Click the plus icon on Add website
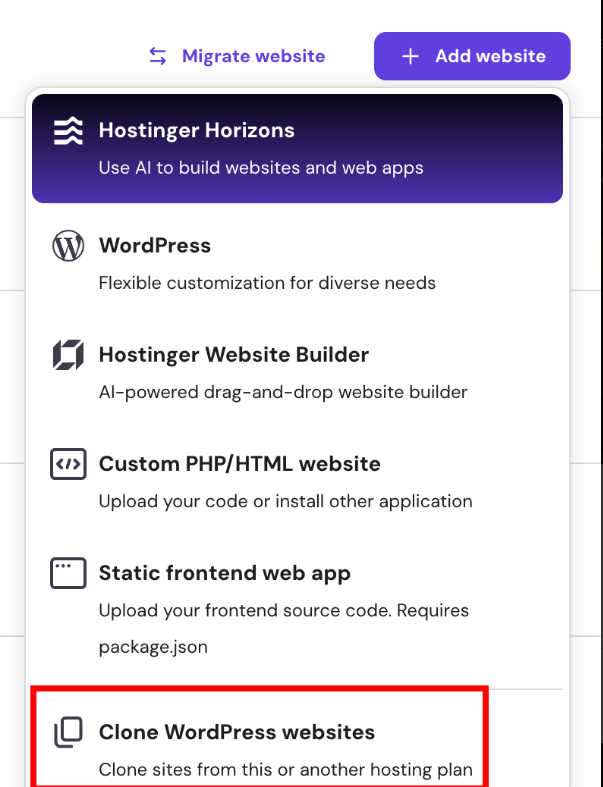 pyautogui.click(x=410, y=56)
